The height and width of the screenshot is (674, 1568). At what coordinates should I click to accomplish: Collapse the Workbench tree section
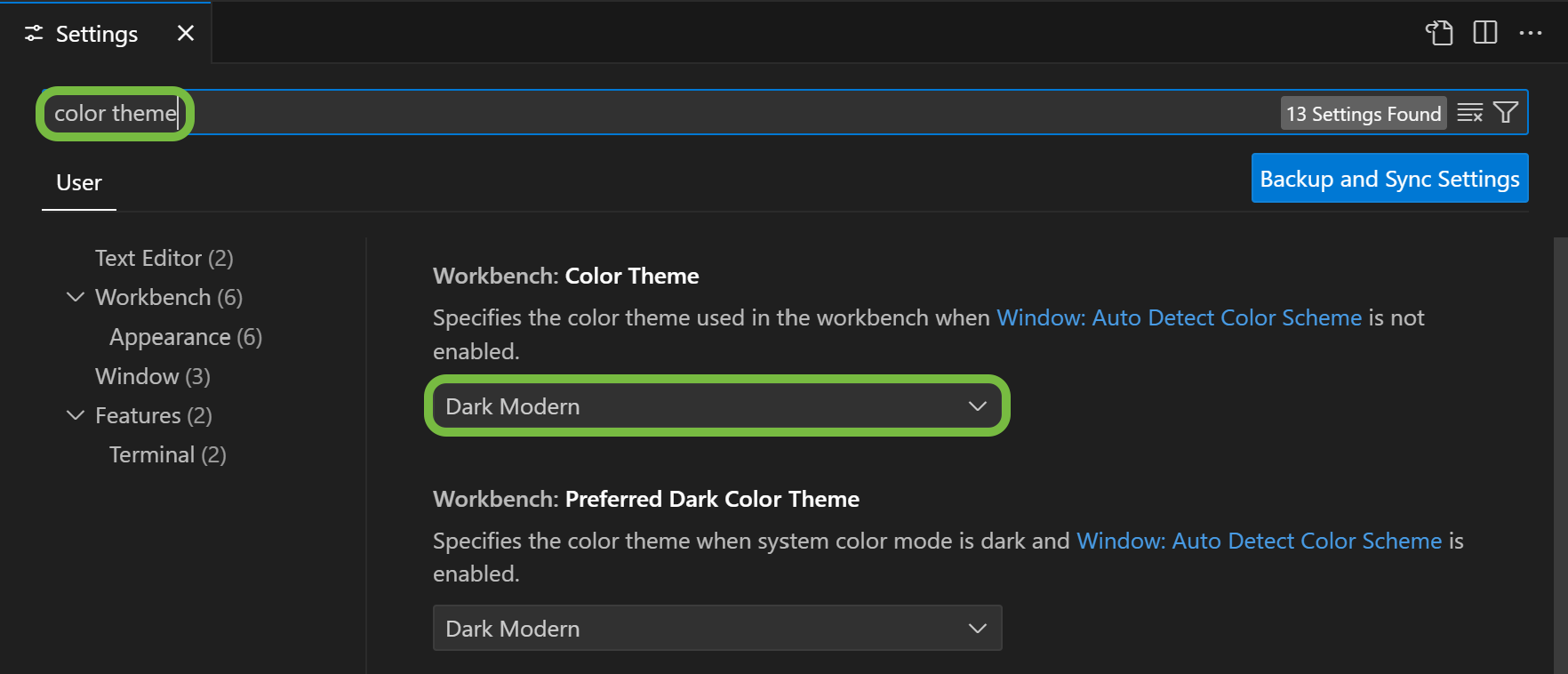(x=76, y=297)
